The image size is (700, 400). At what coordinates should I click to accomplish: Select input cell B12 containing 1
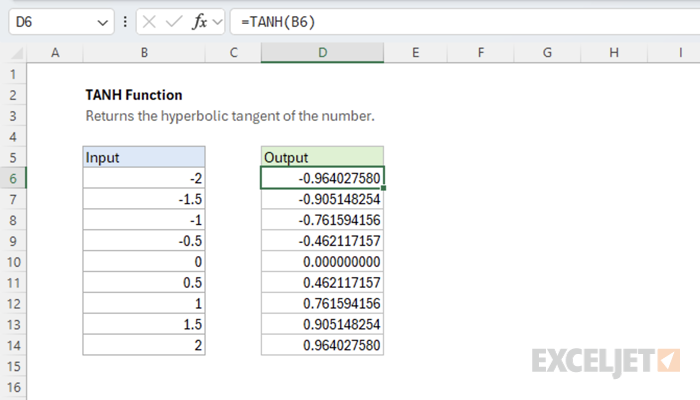pos(144,304)
